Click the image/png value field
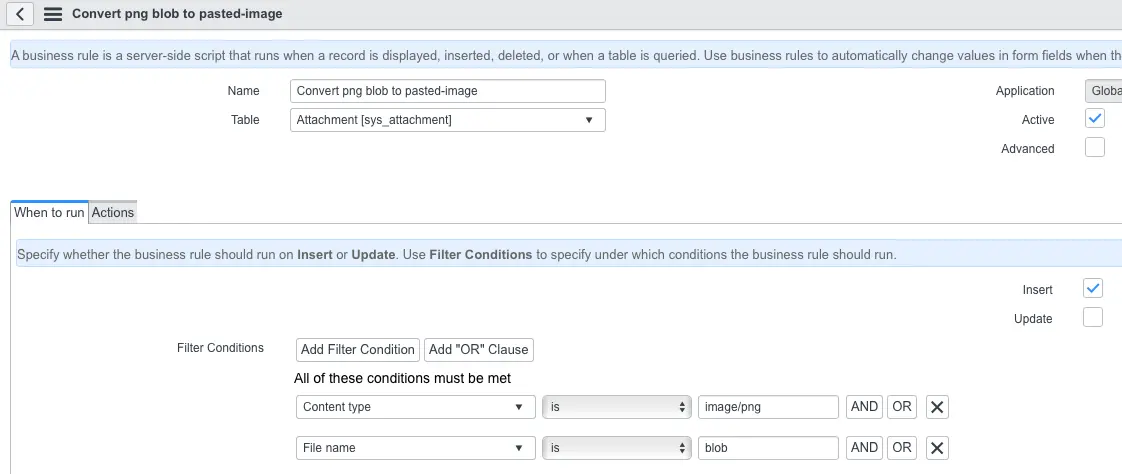Viewport: 1122px width, 474px height. point(768,407)
